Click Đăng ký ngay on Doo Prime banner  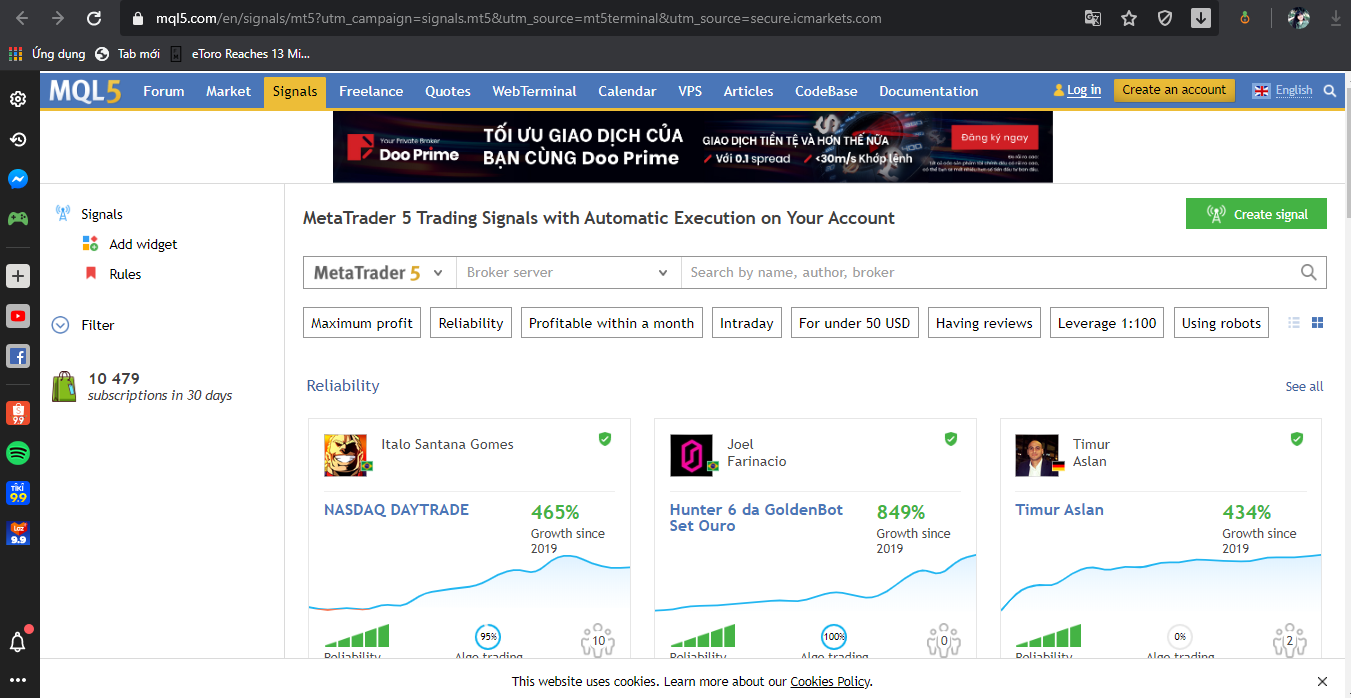coord(994,136)
